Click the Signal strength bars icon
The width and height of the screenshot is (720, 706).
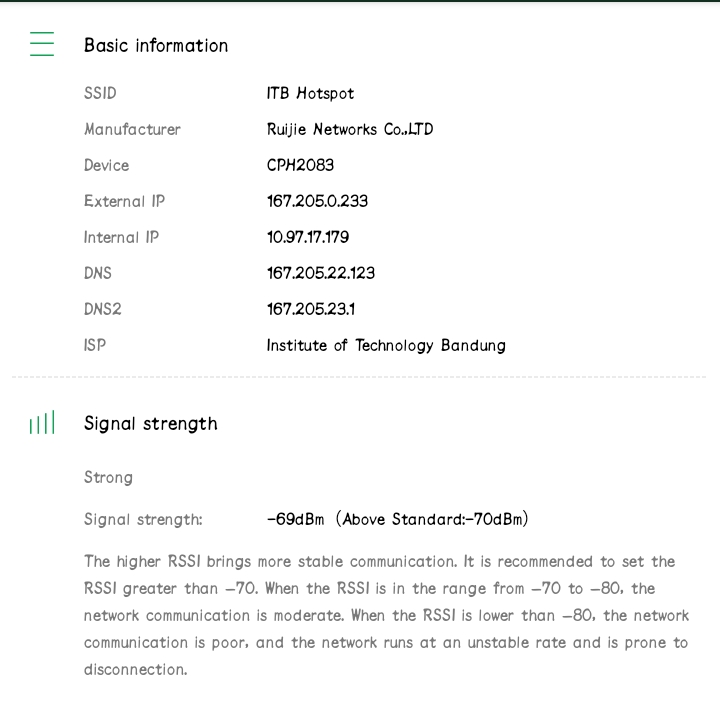click(x=42, y=424)
